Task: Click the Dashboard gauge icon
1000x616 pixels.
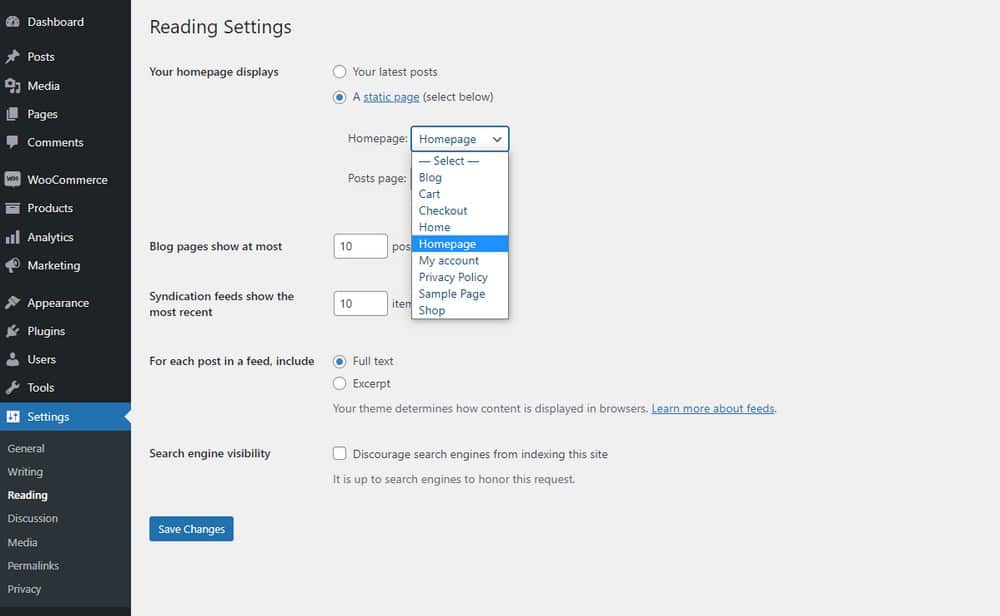Action: (12, 22)
